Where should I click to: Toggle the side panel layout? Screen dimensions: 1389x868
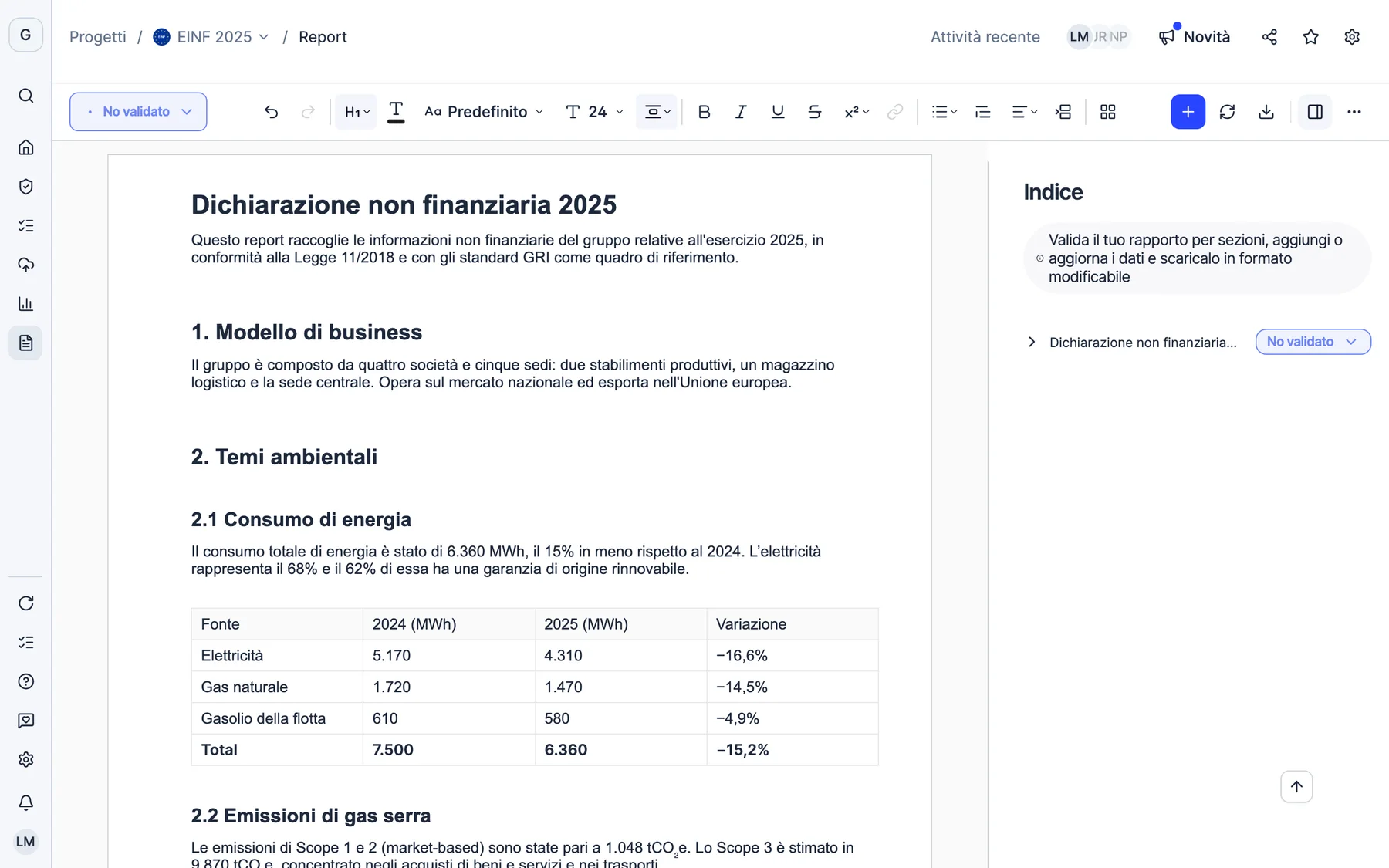[x=1315, y=112]
